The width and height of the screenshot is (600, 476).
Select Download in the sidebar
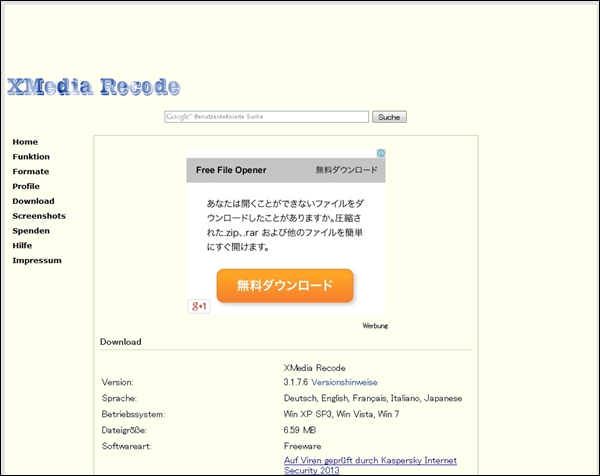(x=33, y=201)
